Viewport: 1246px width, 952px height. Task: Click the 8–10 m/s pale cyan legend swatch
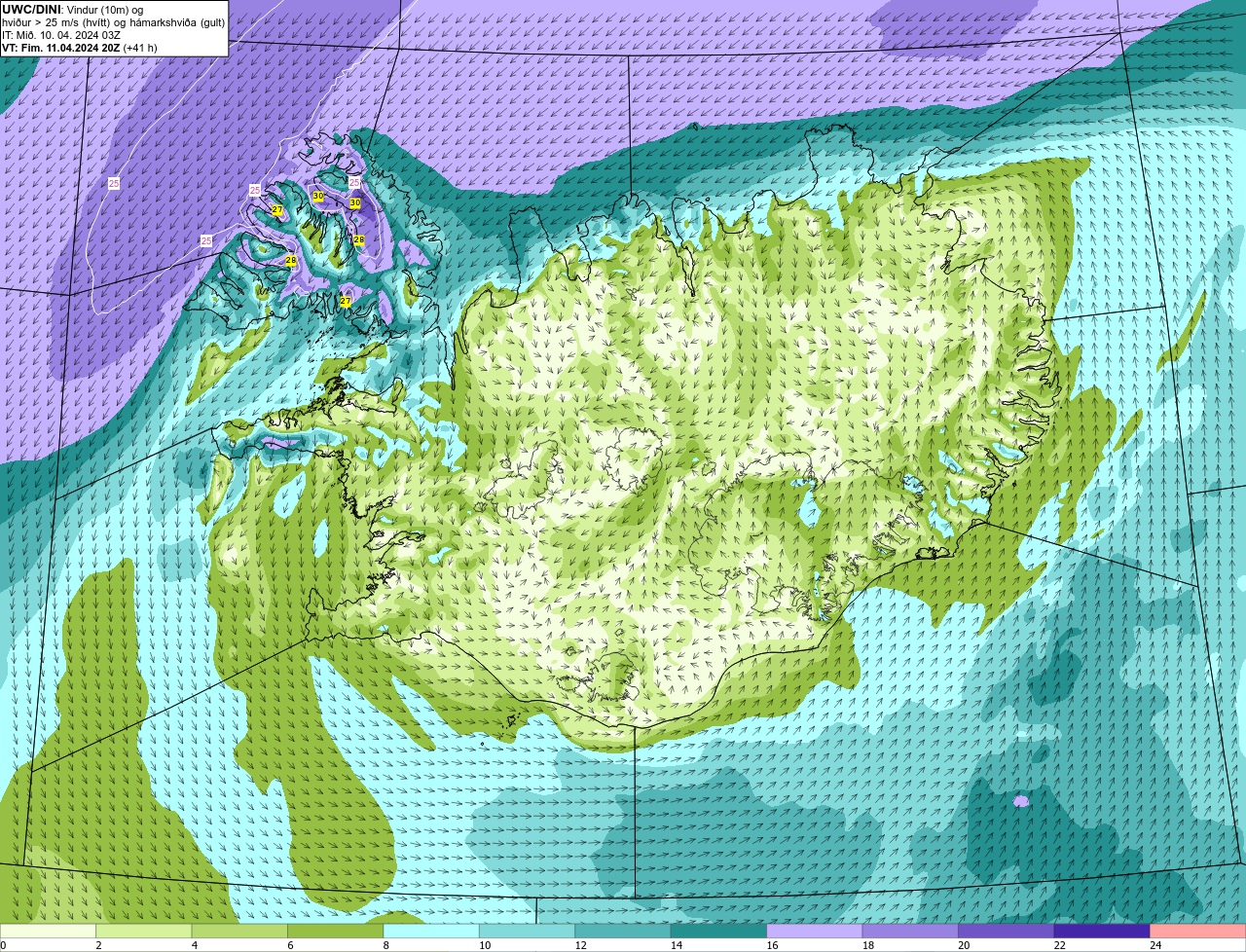431,931
